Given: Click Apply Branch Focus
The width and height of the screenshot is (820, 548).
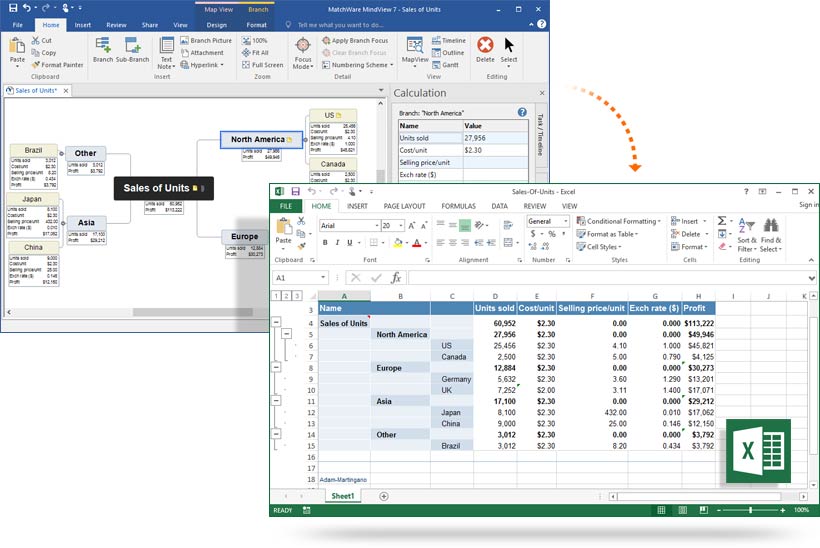Looking at the screenshot, I should (355, 40).
